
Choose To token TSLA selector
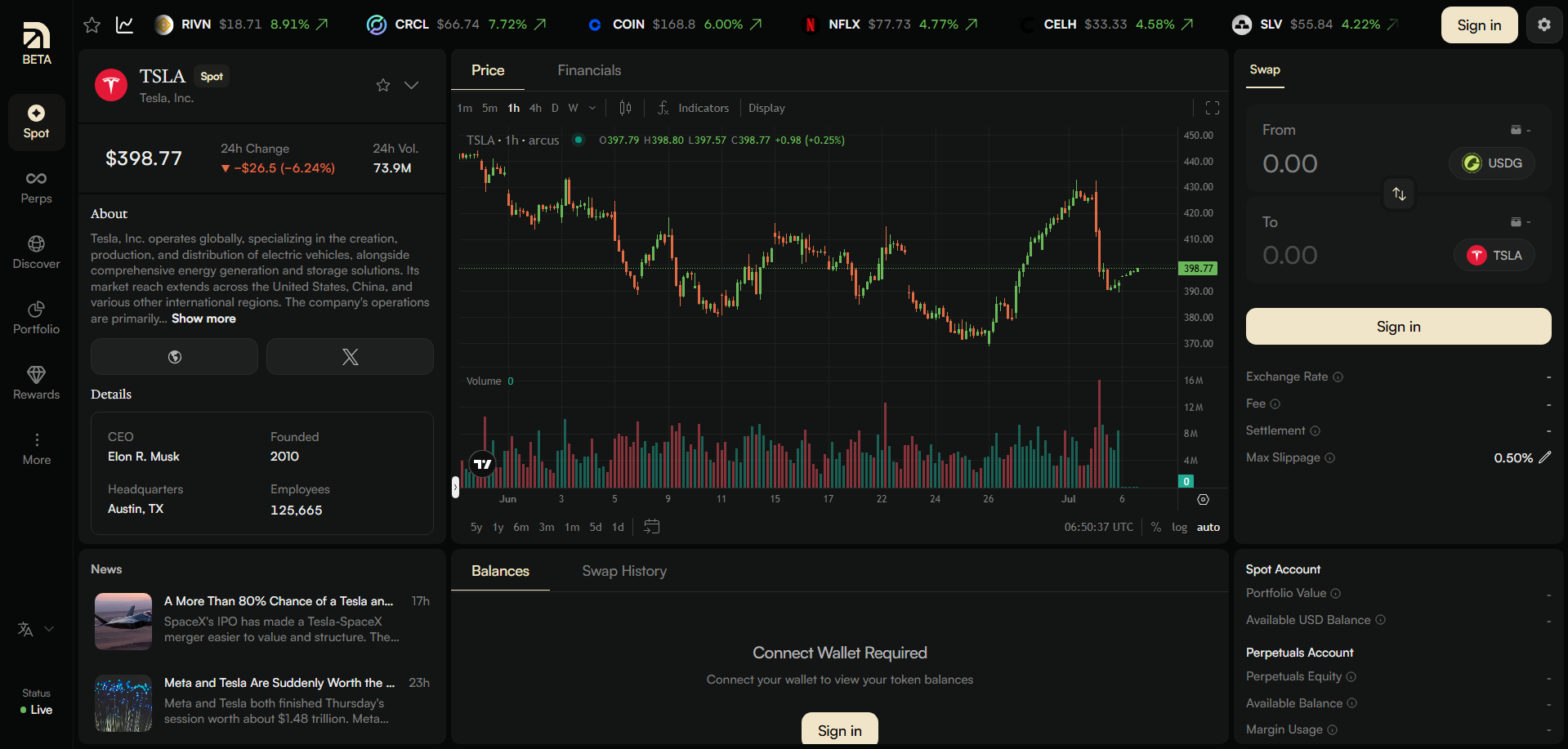(x=1494, y=256)
